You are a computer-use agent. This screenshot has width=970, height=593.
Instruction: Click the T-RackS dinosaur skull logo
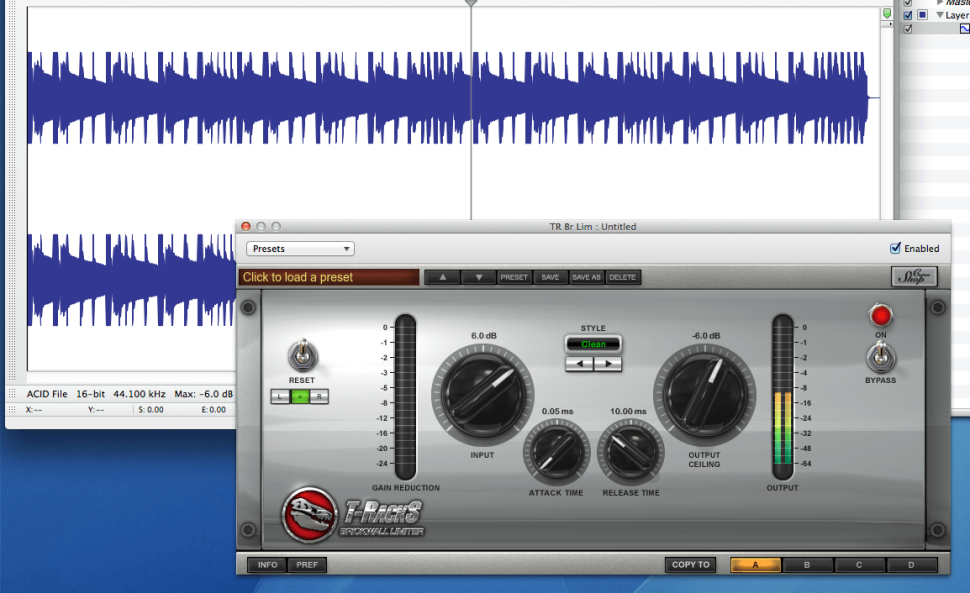pyautogui.click(x=309, y=514)
